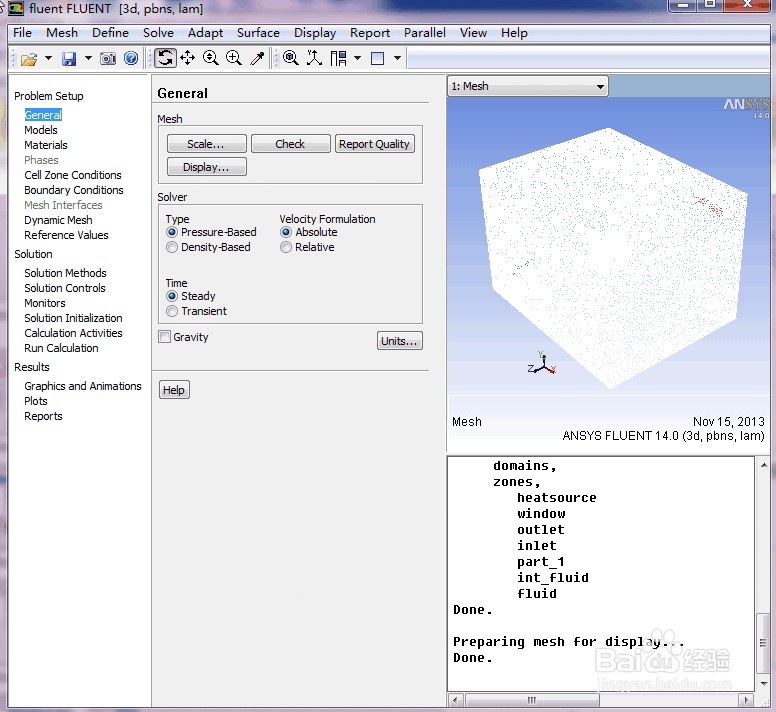
Task: Expand the open file dropdown arrow
Action: [48, 58]
